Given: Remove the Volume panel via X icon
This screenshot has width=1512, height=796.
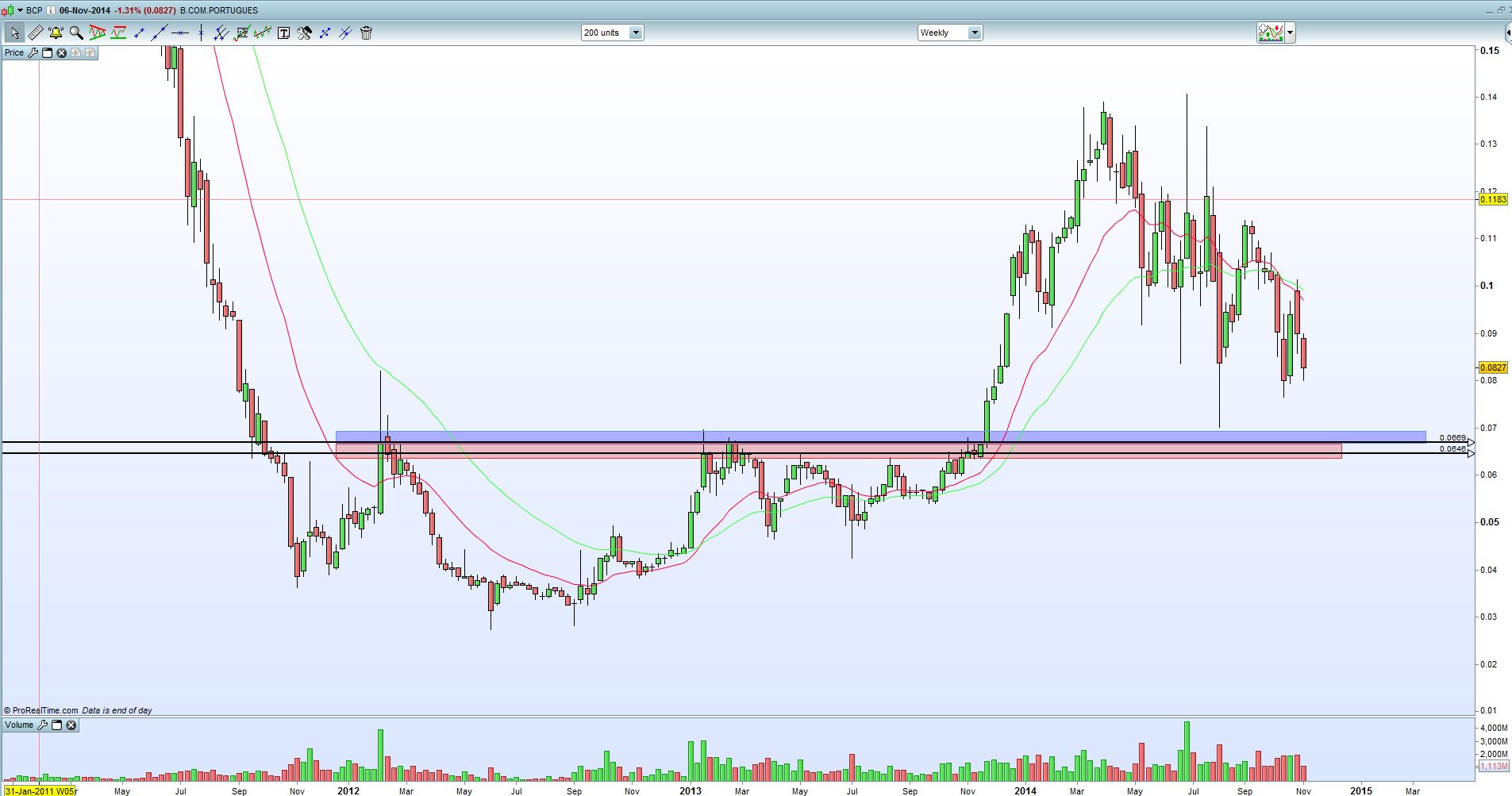Looking at the screenshot, I should click(x=71, y=725).
